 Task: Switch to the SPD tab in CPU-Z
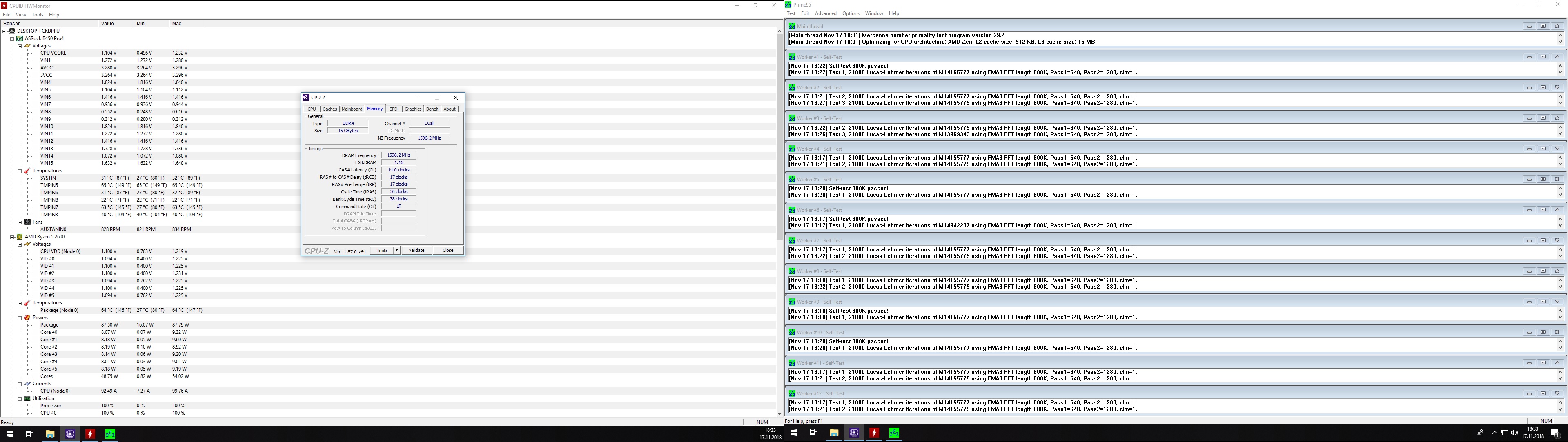[393, 109]
